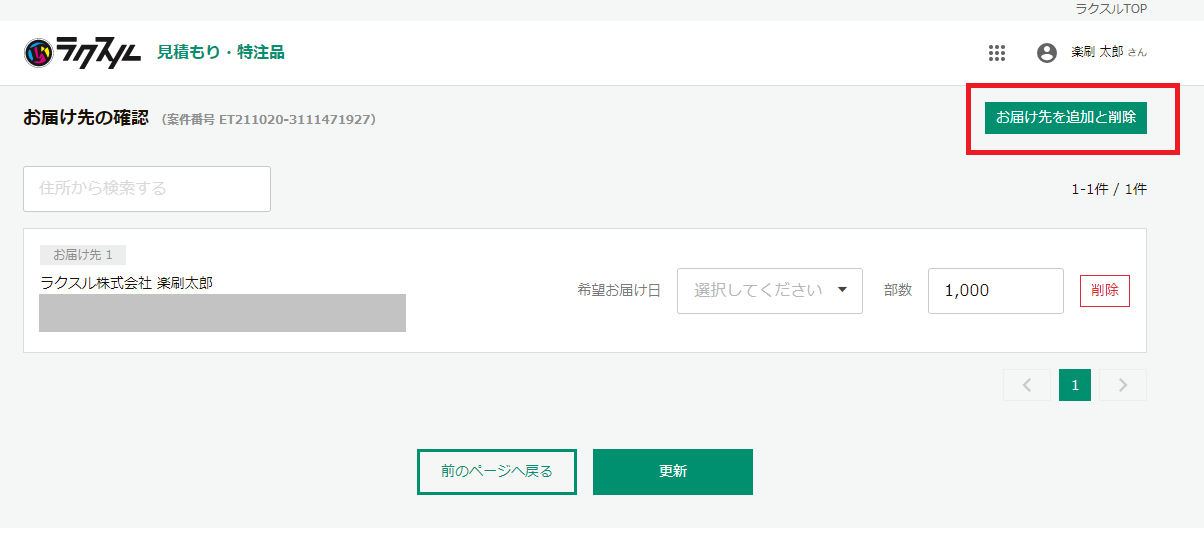Open the ラクスルTOP link
The width and height of the screenshot is (1204, 540).
click(x=1111, y=9)
